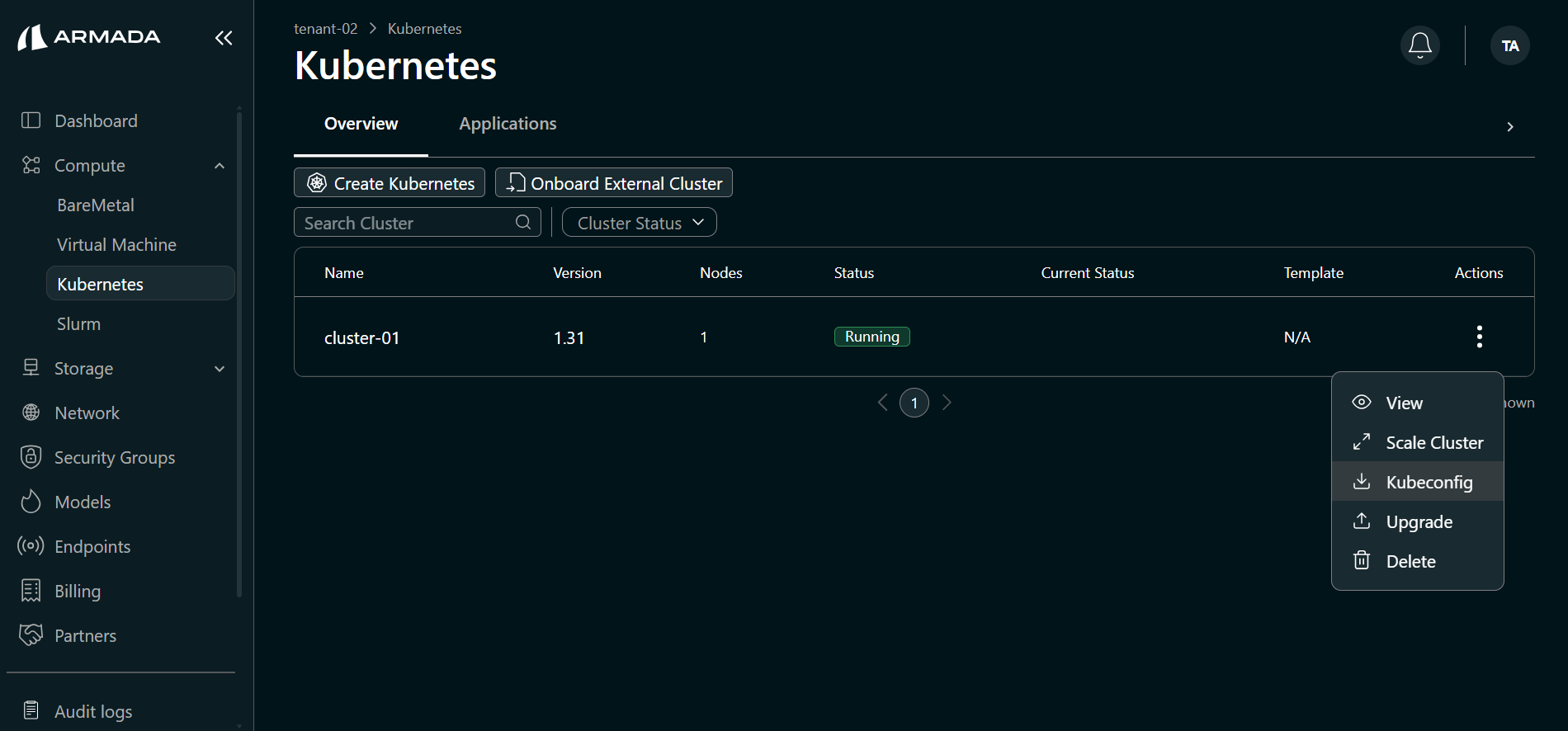Click the Kubernetes breadcrumb link
Image resolution: width=1568 pixels, height=731 pixels.
[x=424, y=28]
